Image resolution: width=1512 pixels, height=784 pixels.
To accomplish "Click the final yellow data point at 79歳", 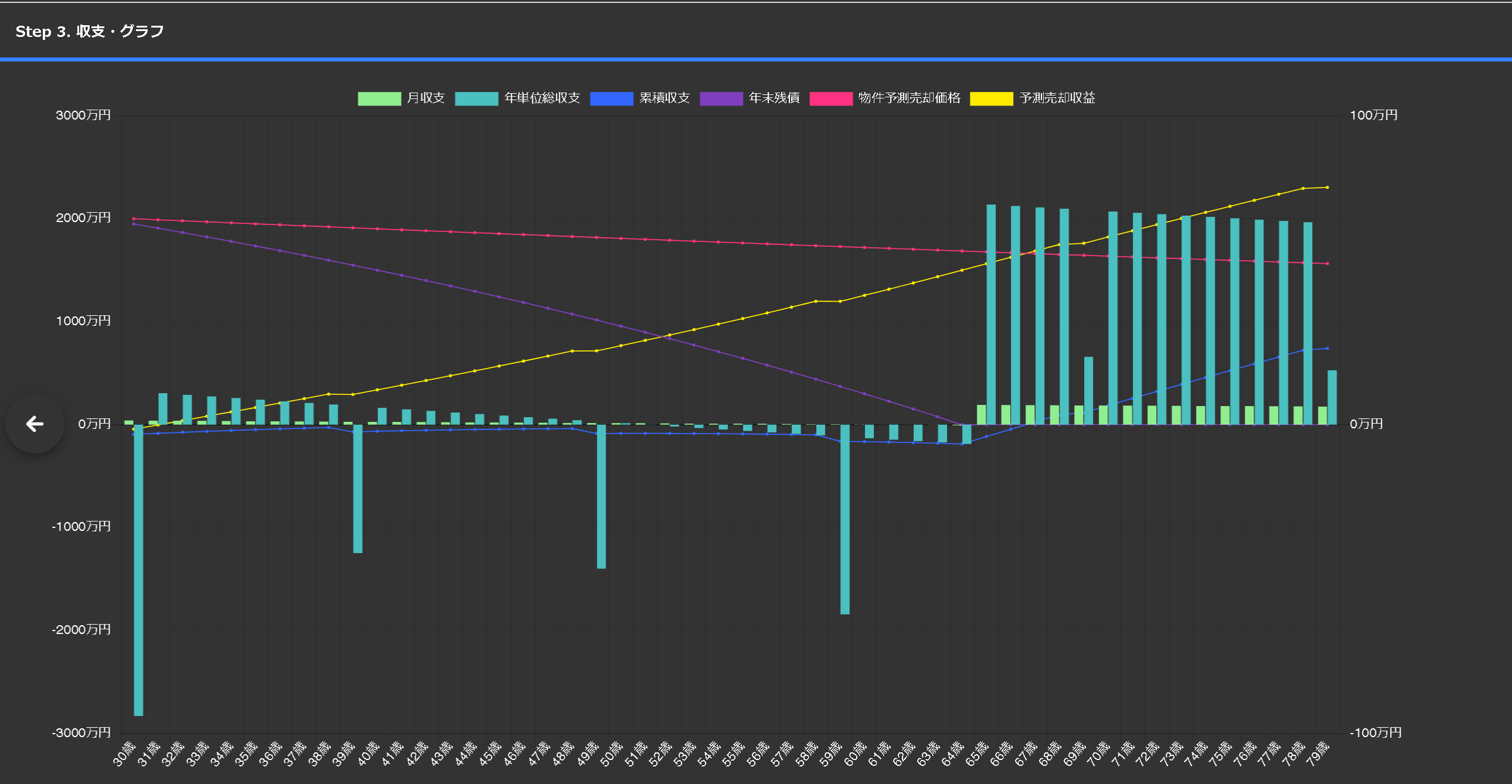I will 1327,188.
